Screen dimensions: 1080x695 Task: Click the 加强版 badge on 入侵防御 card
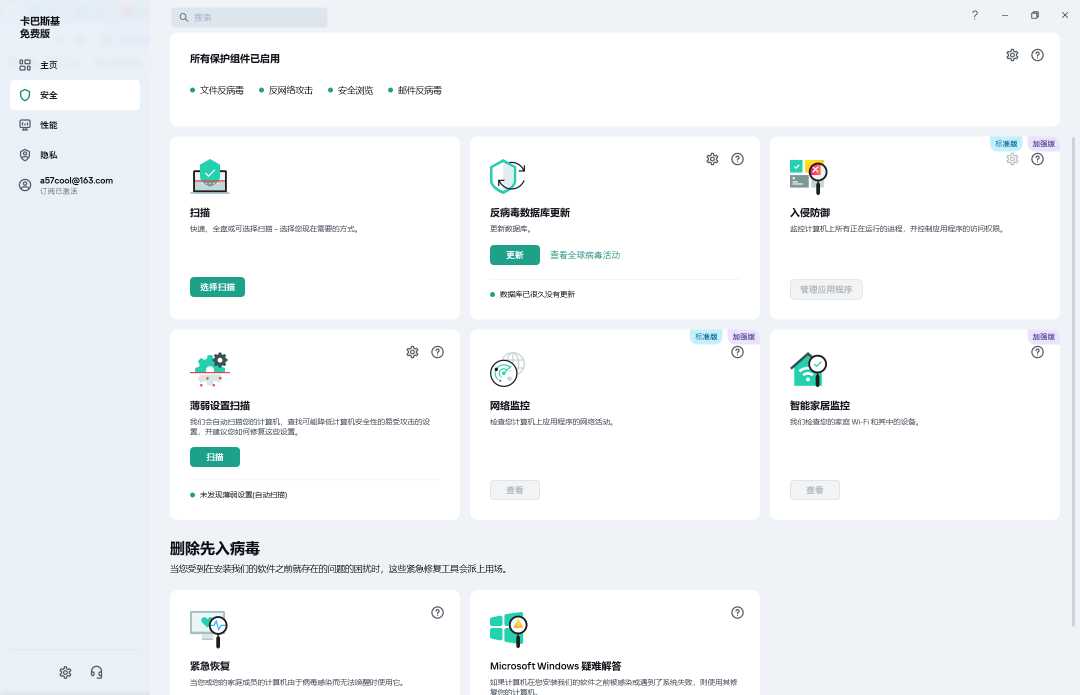coord(1043,143)
